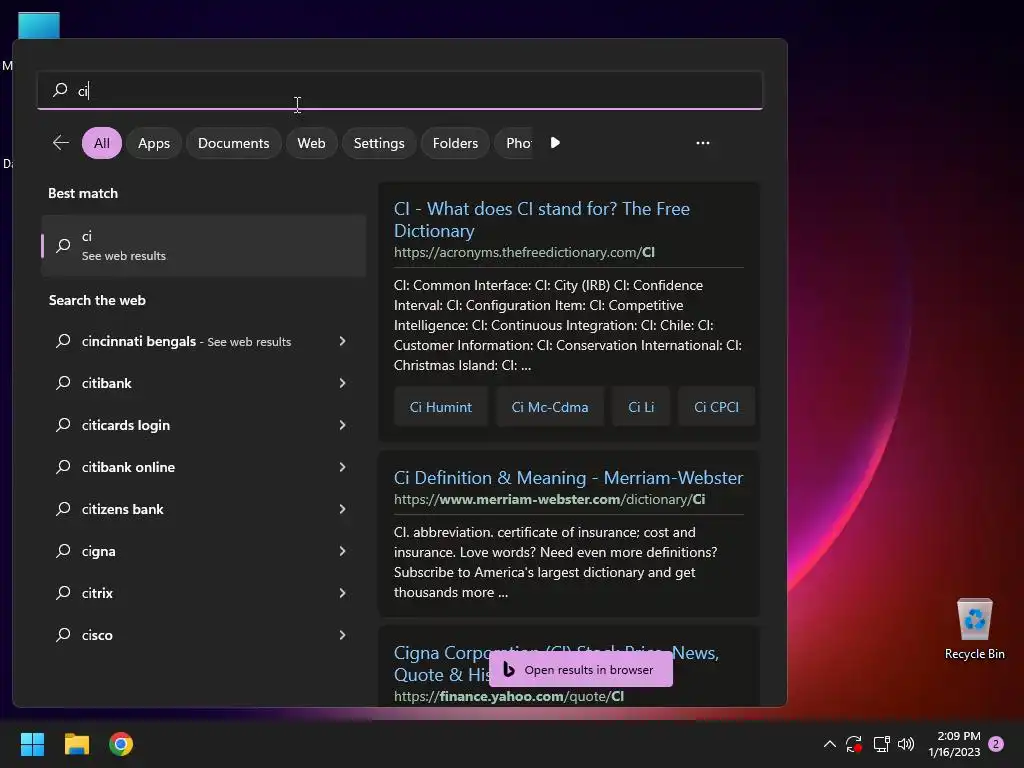This screenshot has height=768, width=1024.
Task: Click the search icon next to cigna
Action: [63, 551]
